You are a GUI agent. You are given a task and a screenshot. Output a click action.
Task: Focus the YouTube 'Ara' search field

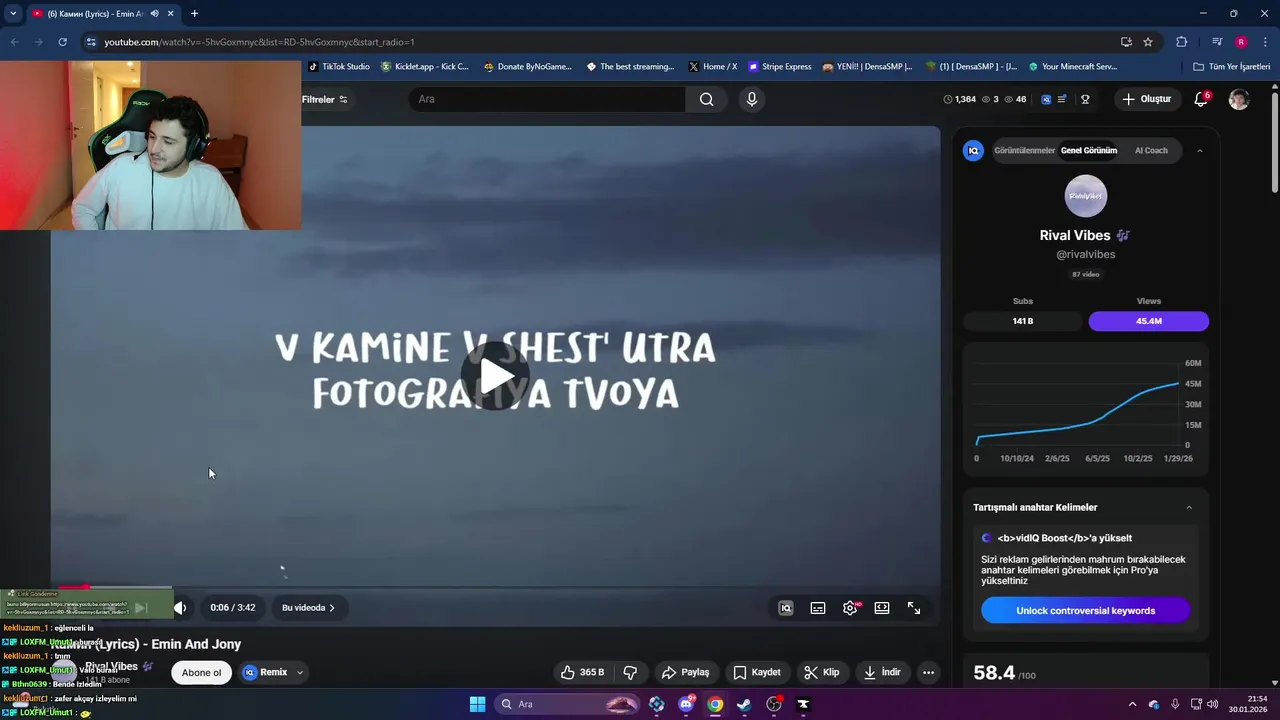click(x=547, y=99)
